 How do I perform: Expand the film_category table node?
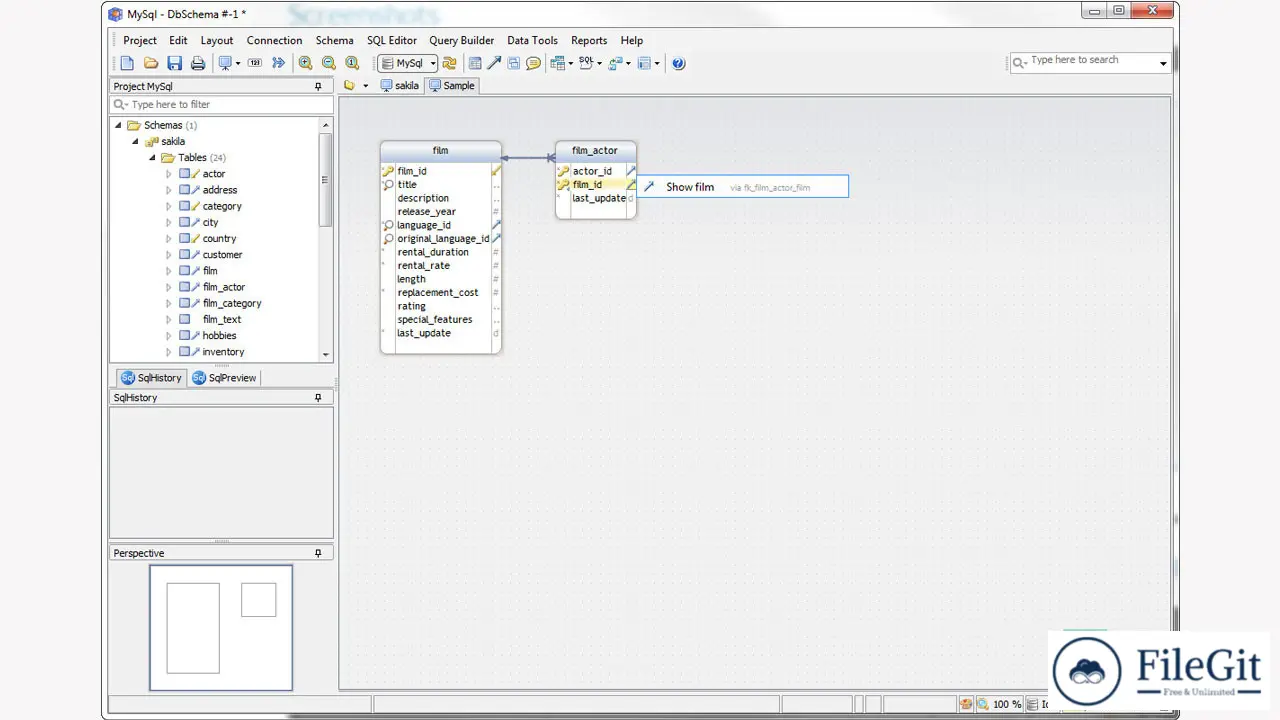coord(169,303)
